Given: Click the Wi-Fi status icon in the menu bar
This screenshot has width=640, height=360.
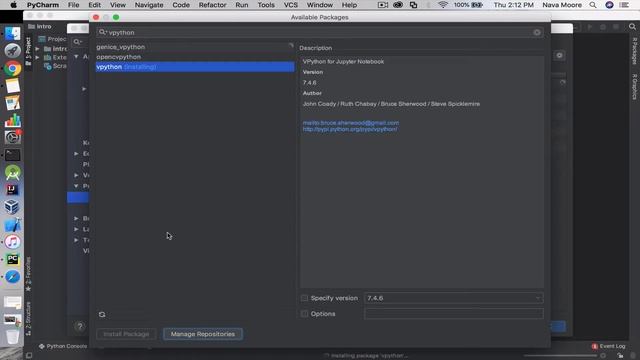Looking at the screenshot, I should [443, 5].
